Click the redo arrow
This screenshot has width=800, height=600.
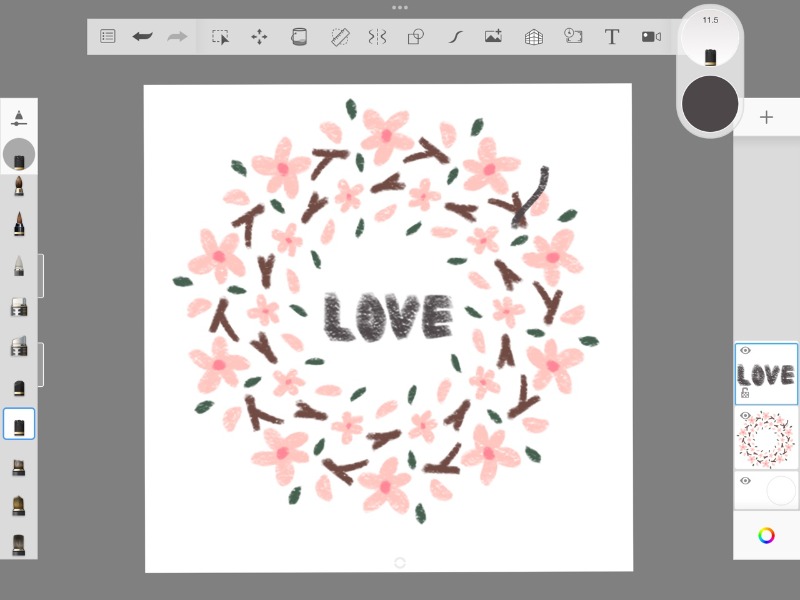pos(177,36)
